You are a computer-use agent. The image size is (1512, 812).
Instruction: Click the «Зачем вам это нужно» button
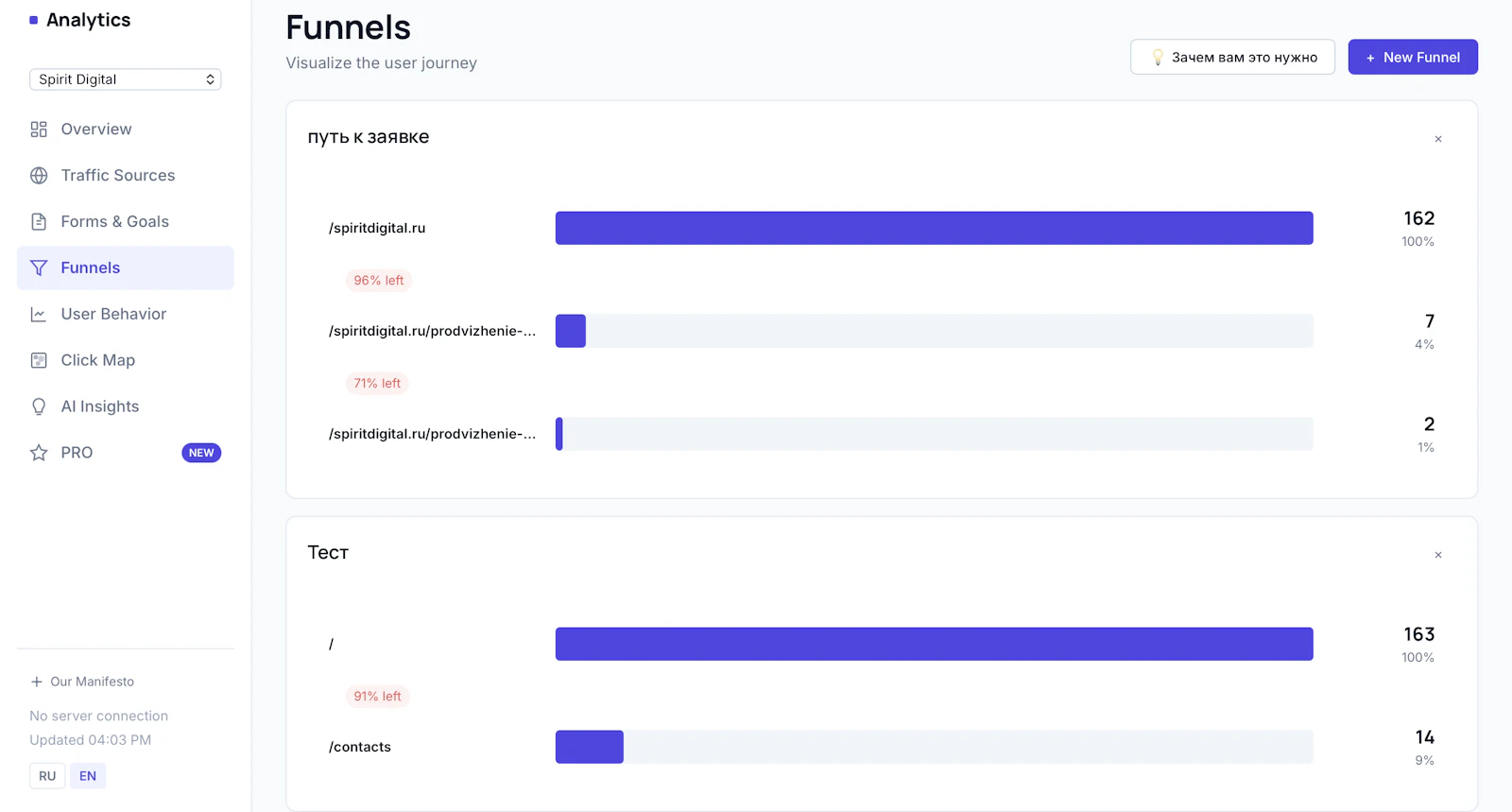[x=1232, y=58]
